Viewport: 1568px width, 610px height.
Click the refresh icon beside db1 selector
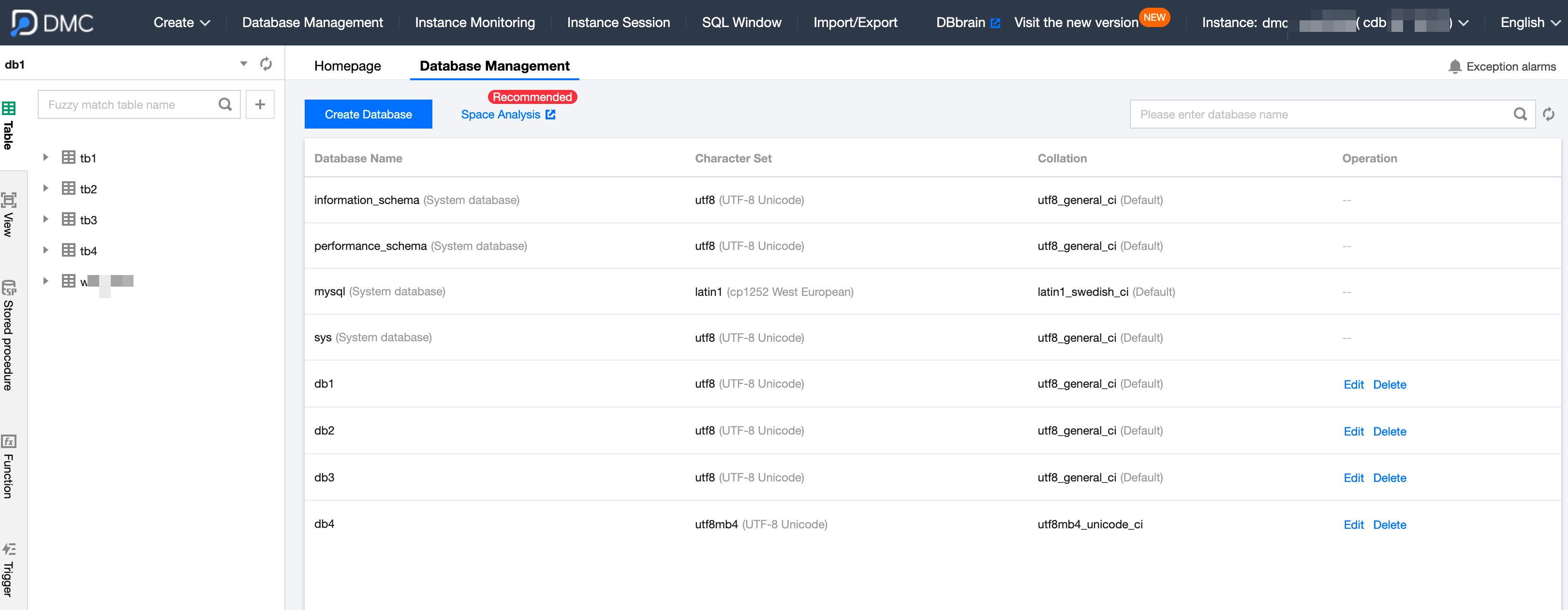pos(266,64)
